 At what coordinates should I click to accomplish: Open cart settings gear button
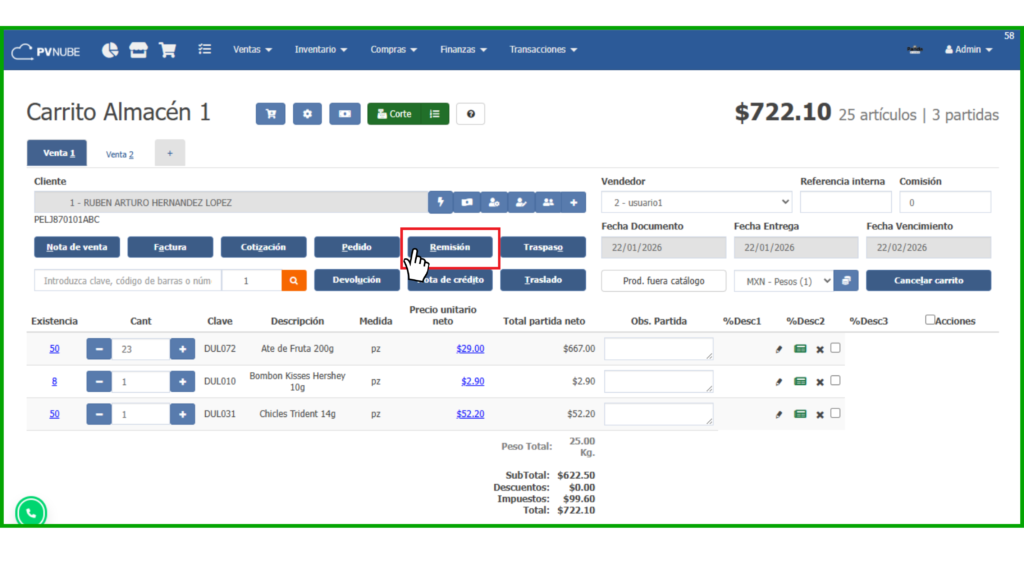coord(307,114)
